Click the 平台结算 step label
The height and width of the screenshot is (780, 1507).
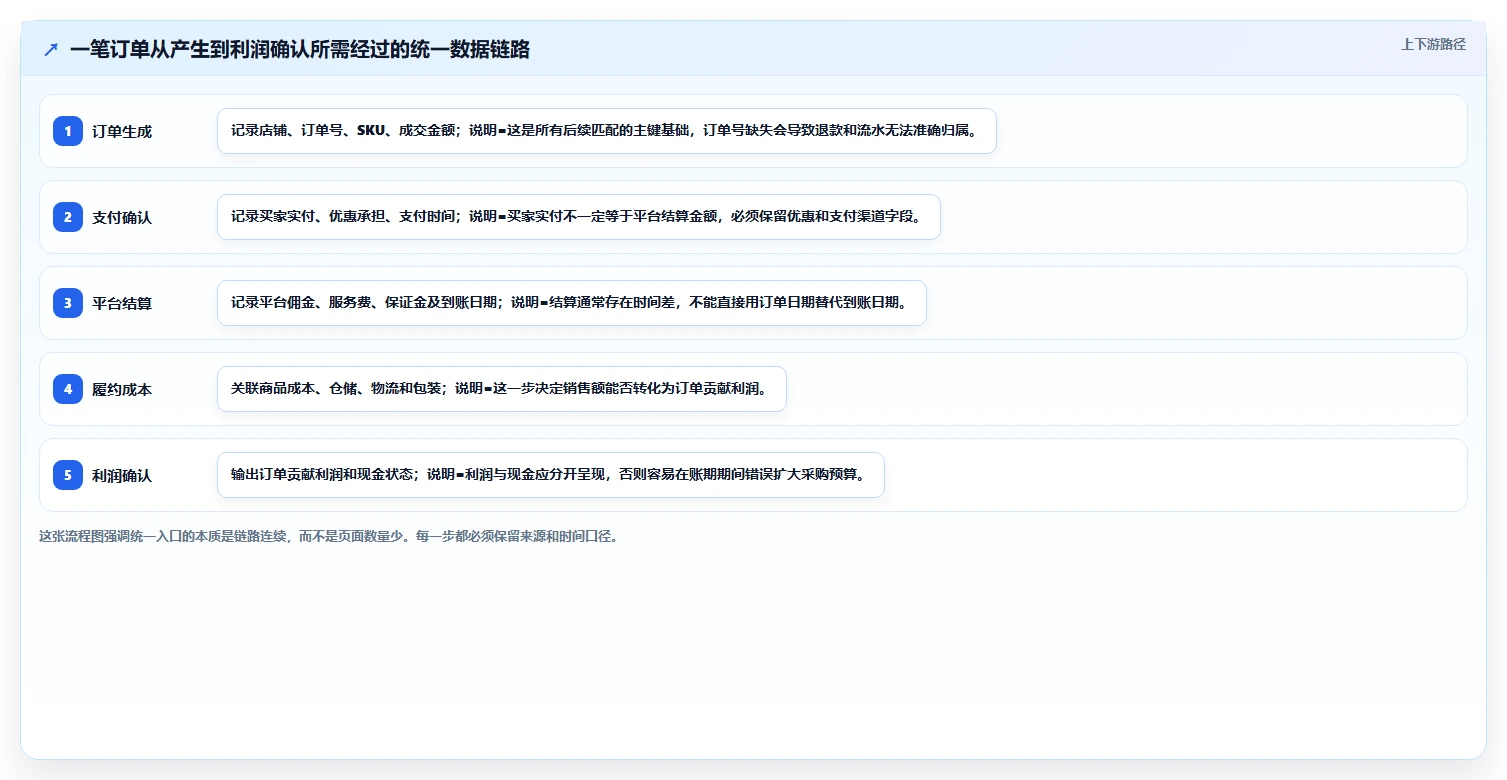click(122, 303)
